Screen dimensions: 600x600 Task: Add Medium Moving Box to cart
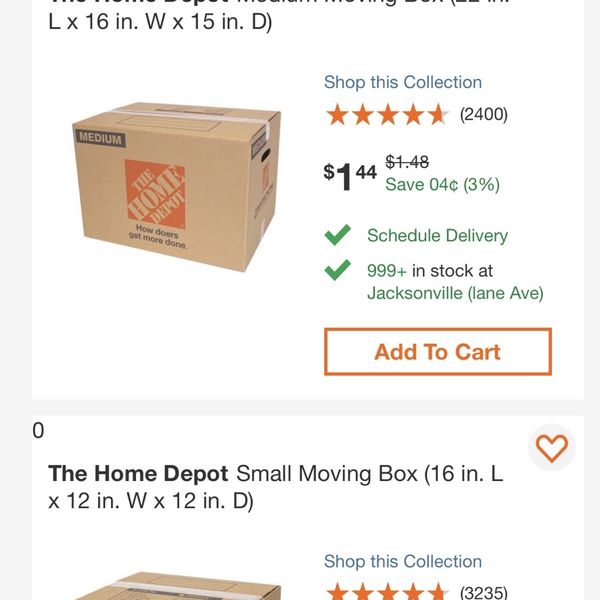click(438, 352)
